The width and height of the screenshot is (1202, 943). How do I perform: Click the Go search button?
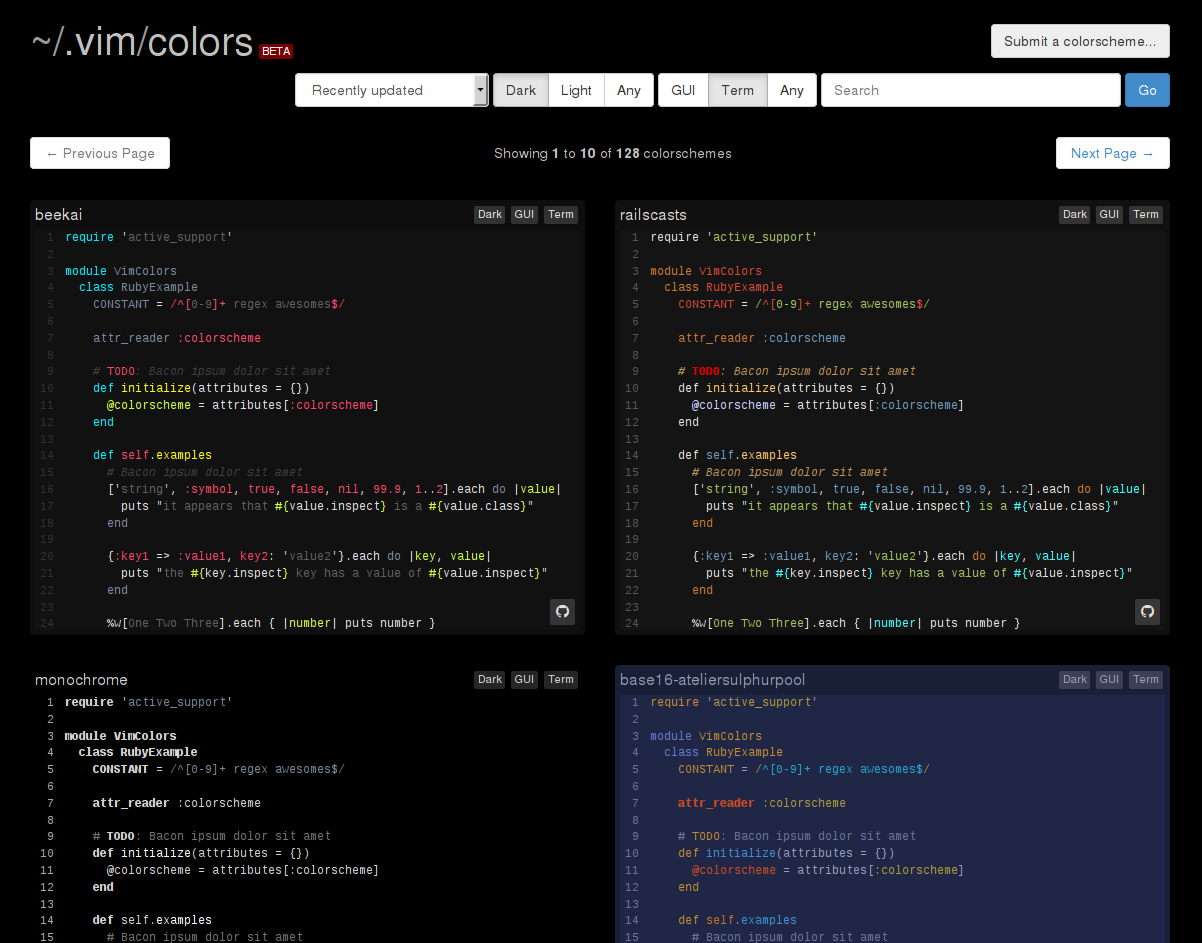point(1147,90)
